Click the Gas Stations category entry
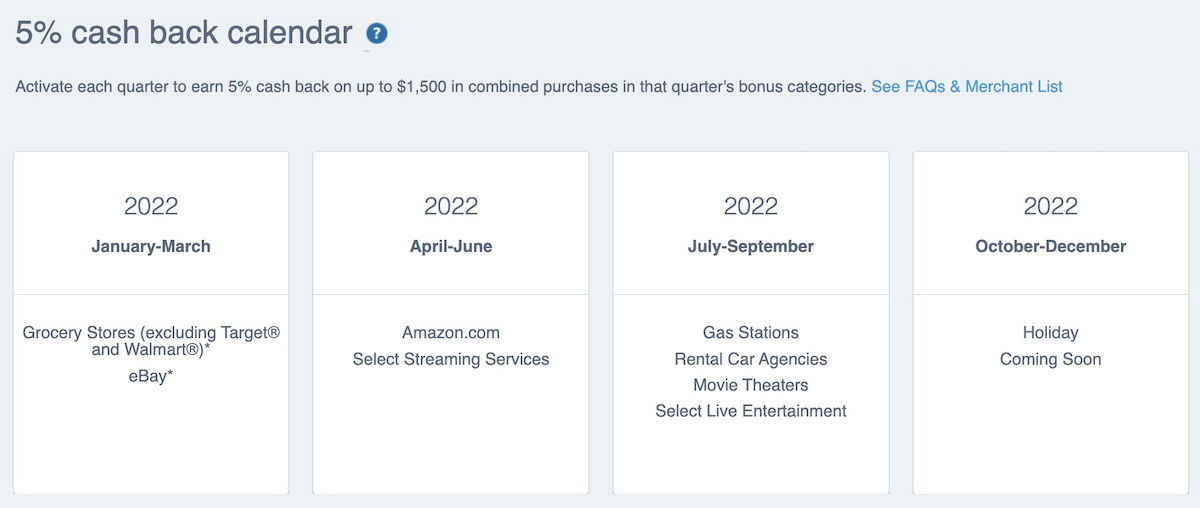This screenshot has height=508, width=1200. [x=751, y=333]
